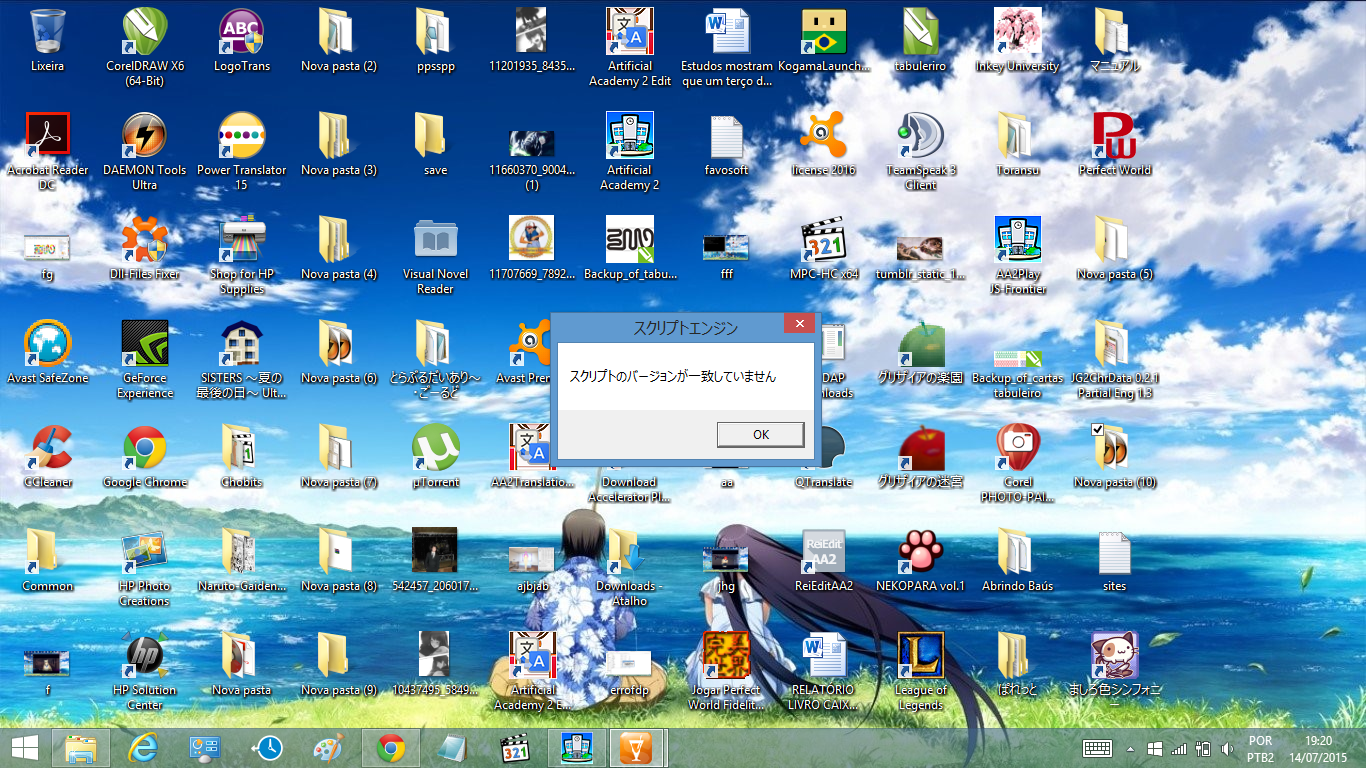Open File Explorer from the taskbar
This screenshot has height=768, width=1366.
tap(81, 748)
